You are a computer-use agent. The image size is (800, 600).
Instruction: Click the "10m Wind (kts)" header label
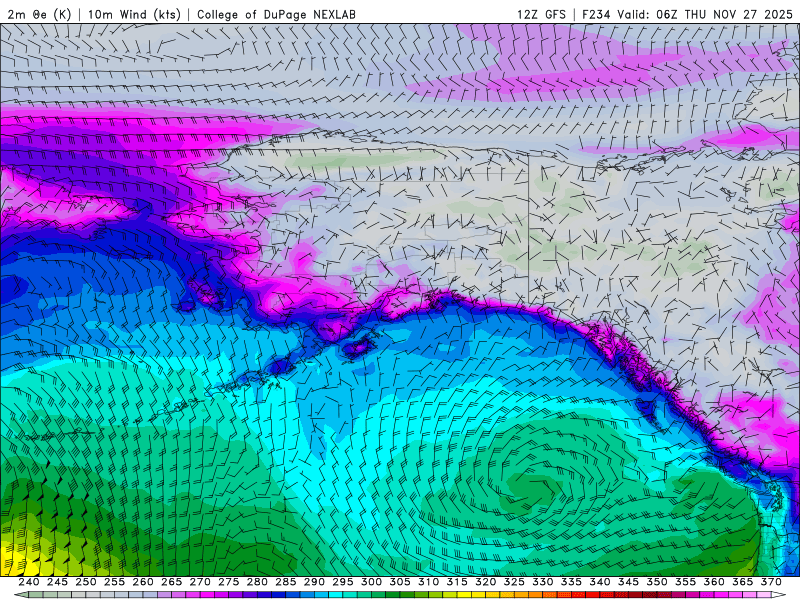coord(134,14)
